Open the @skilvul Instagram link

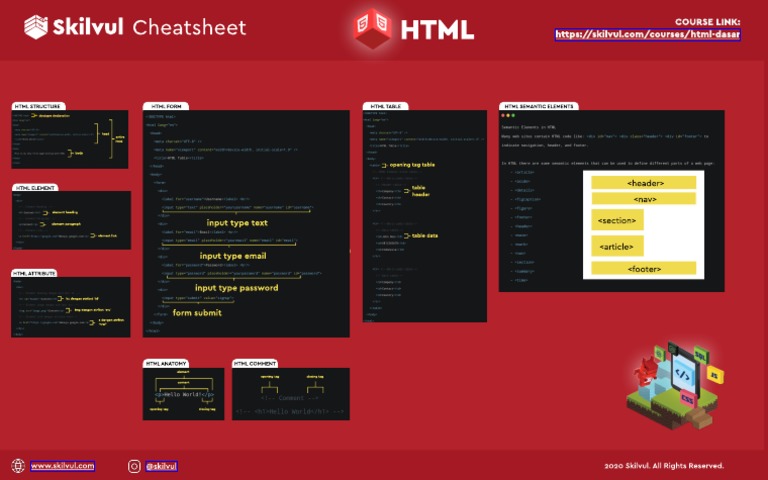[x=161, y=466]
